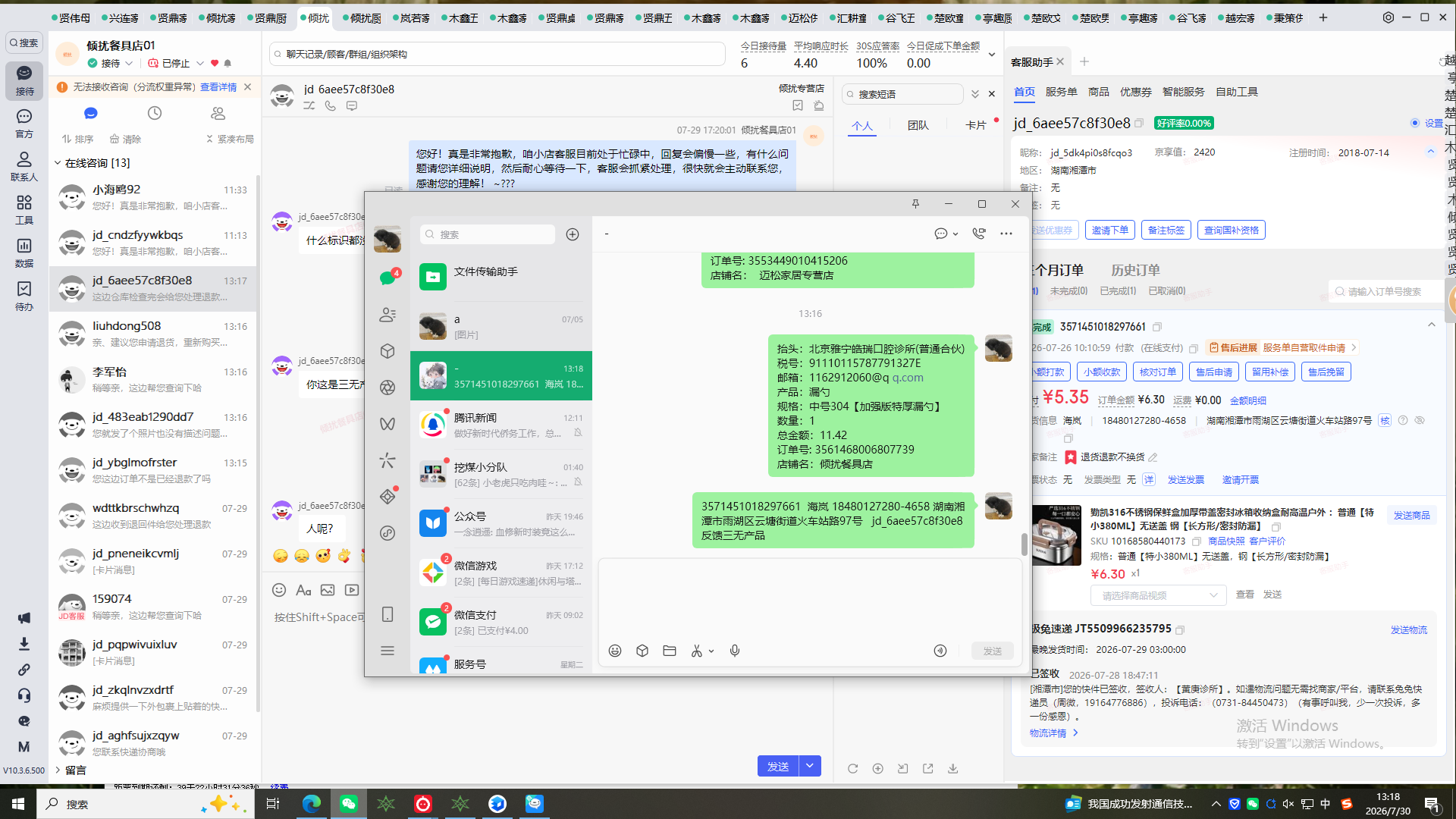This screenshot has height=819, width=1456.
Task: Open WeChat Channels butterfly icon
Action: click(x=388, y=424)
